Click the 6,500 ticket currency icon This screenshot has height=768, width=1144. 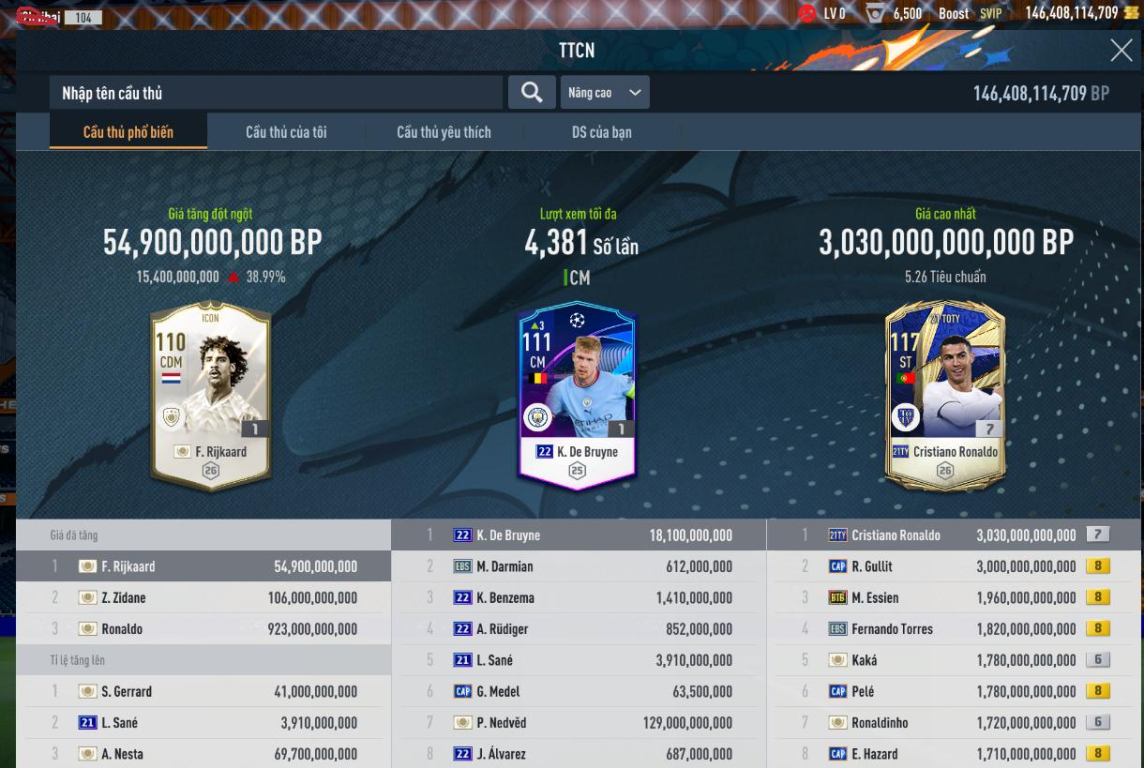tap(876, 13)
